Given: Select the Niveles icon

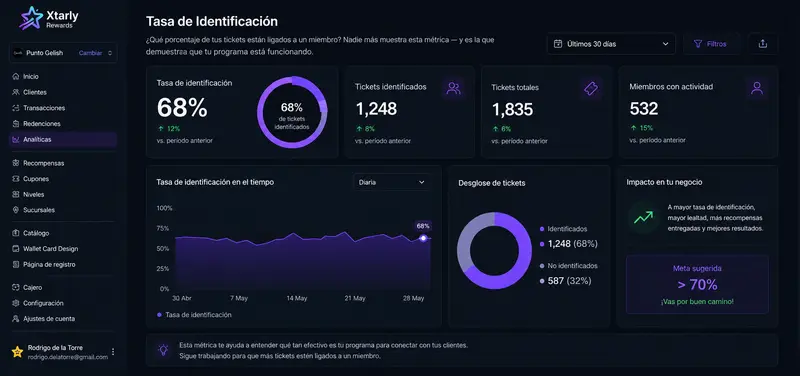Looking at the screenshot, I should tap(15, 194).
